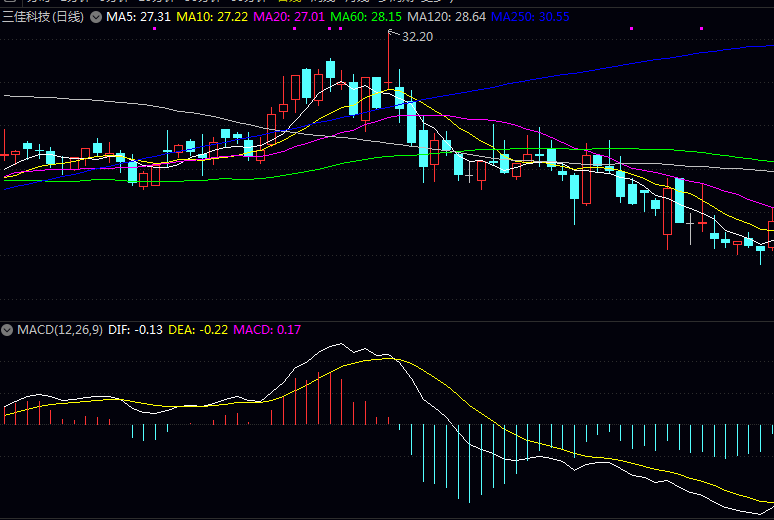Select the blue MA250 label
This screenshot has width=774, height=520.
(531, 17)
